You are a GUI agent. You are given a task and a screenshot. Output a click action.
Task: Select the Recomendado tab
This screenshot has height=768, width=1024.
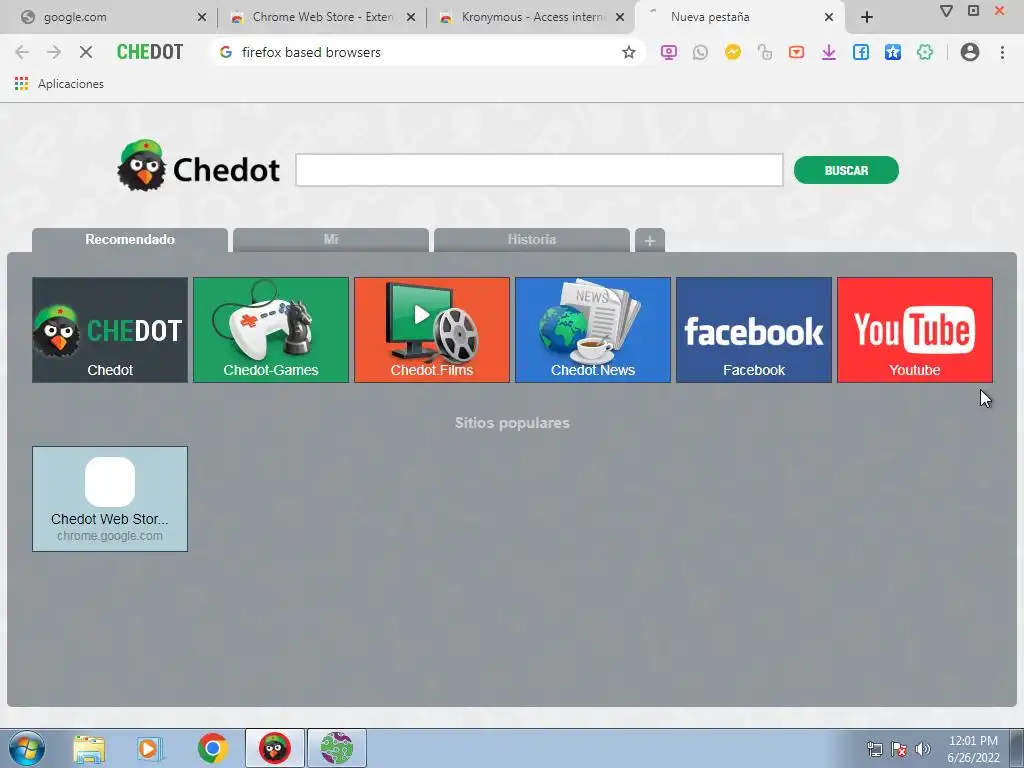[130, 240]
